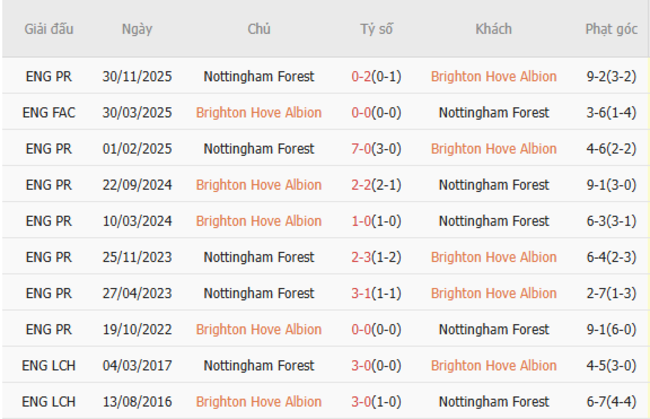
Task: Open Nottingham Forest in the 27/04/2023 row
Action: [259, 293]
